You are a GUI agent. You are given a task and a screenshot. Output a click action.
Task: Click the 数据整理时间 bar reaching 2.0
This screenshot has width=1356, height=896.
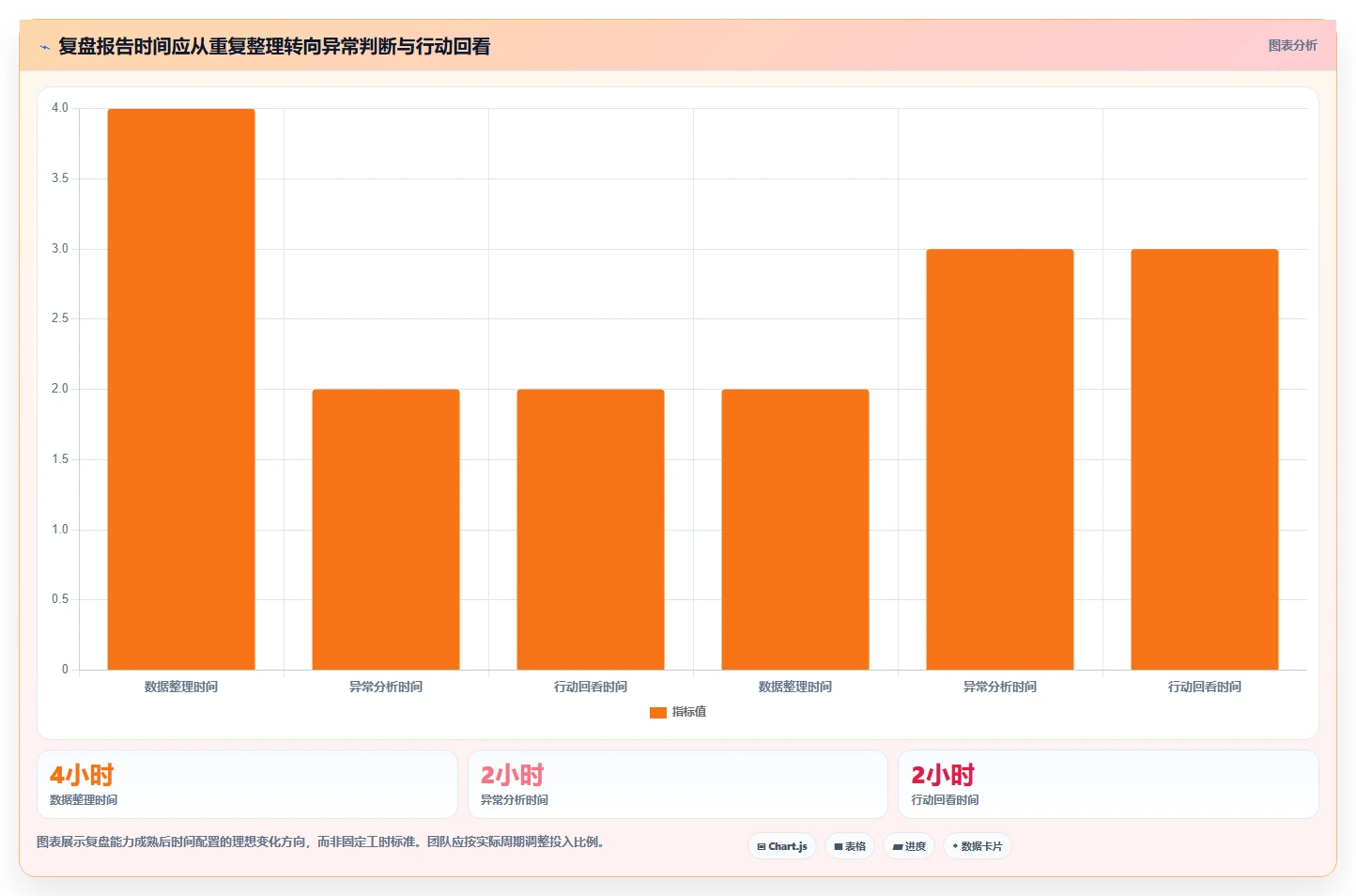[x=795, y=530]
